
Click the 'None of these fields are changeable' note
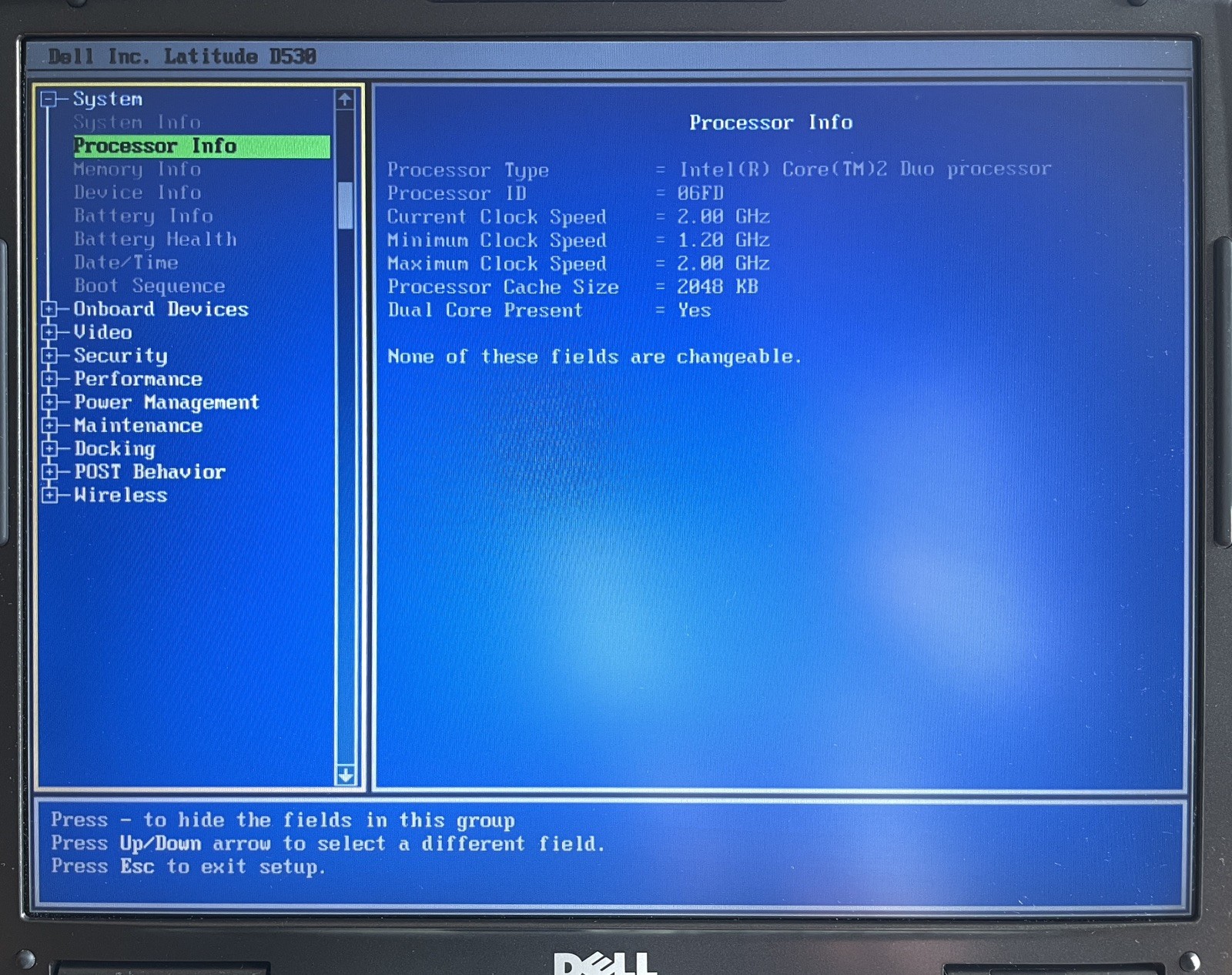click(x=594, y=357)
